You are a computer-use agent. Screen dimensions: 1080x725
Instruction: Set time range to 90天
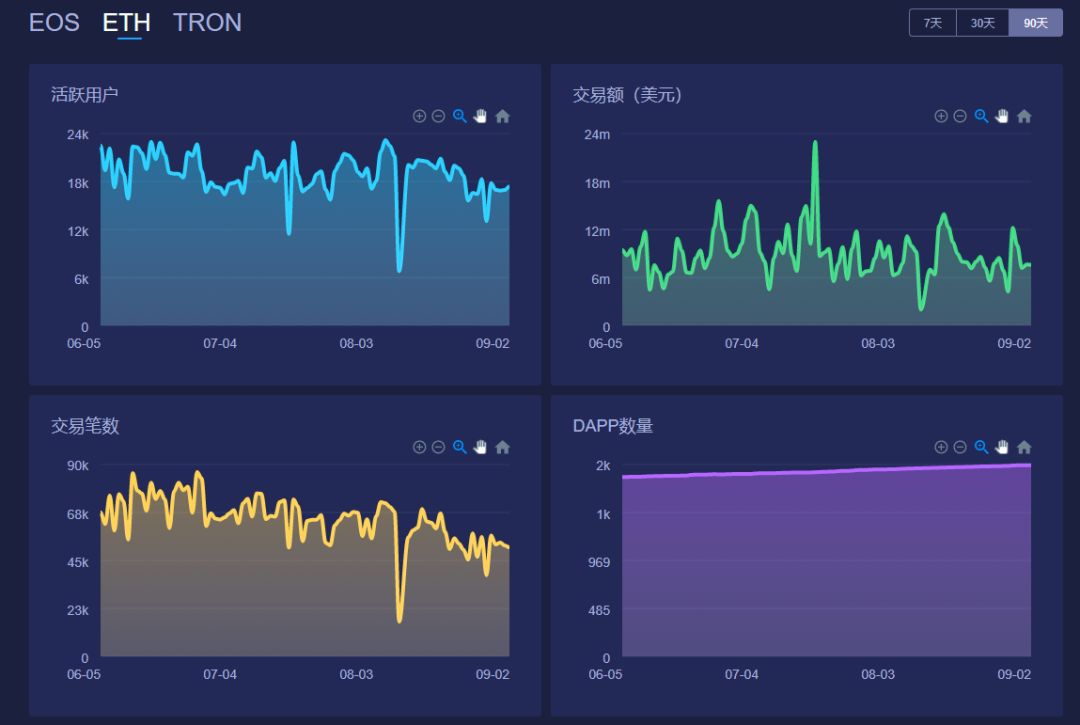[x=1035, y=23]
